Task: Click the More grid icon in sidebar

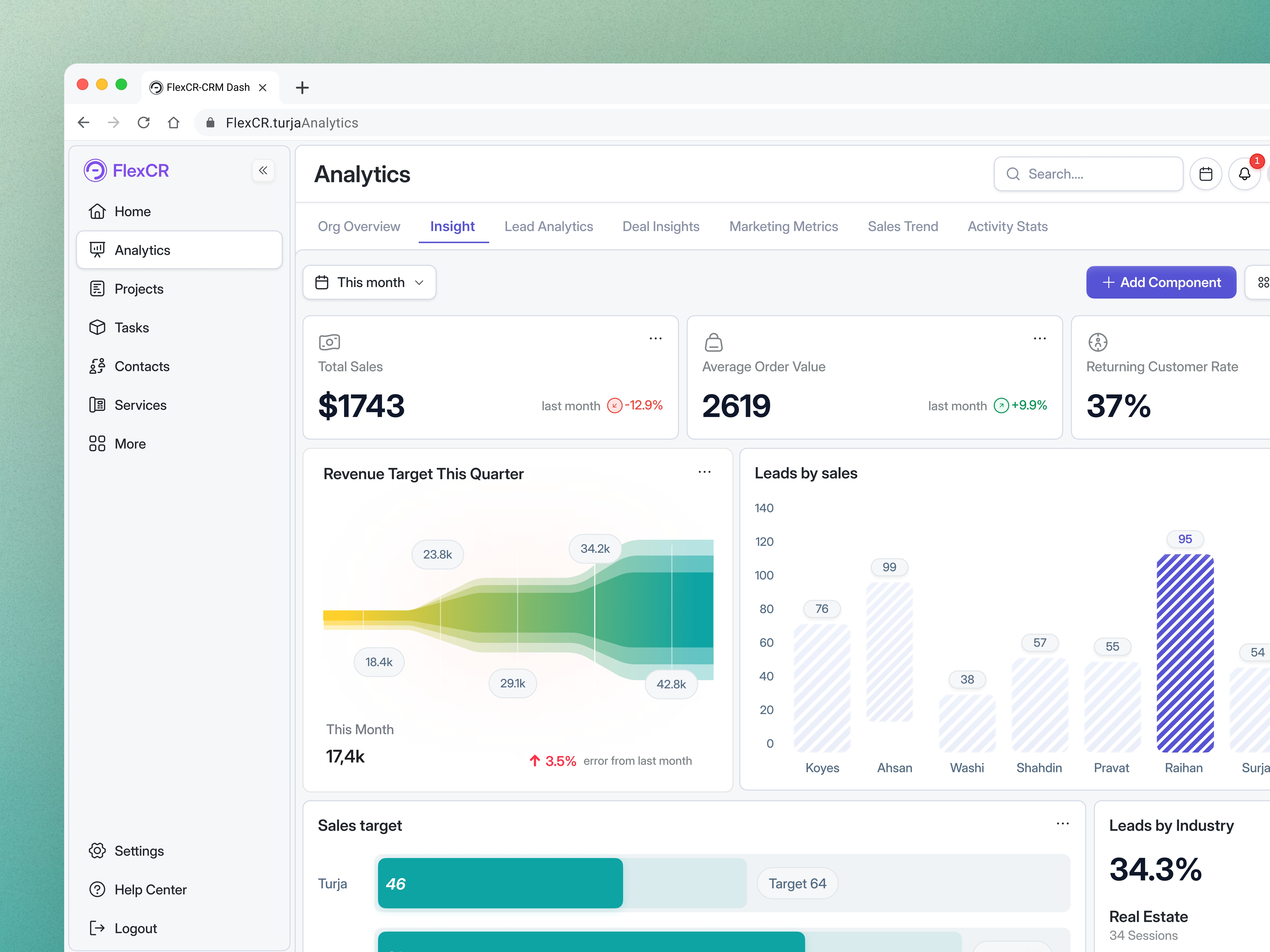Action: point(98,443)
